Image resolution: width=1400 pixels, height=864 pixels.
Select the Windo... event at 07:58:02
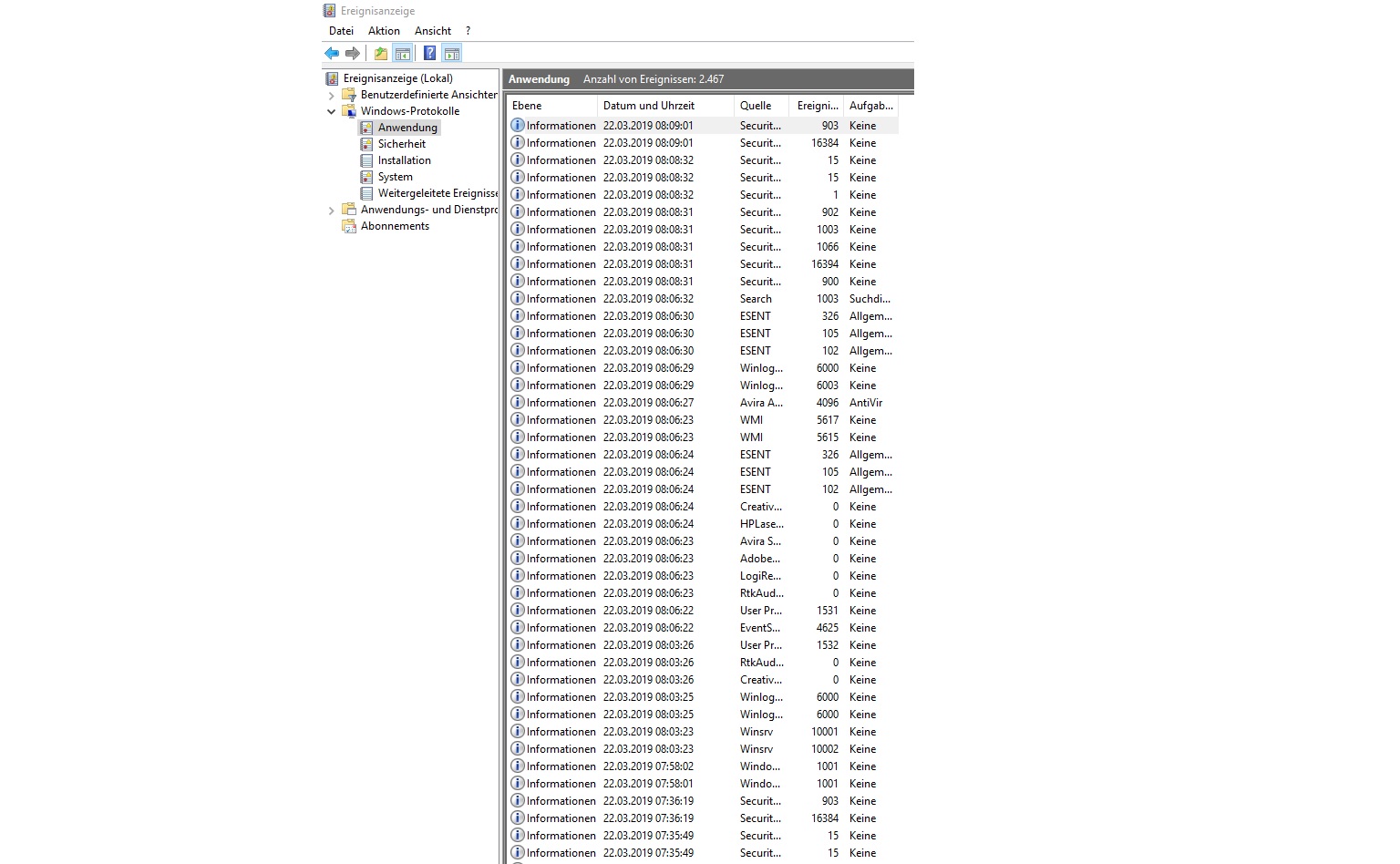(703, 766)
